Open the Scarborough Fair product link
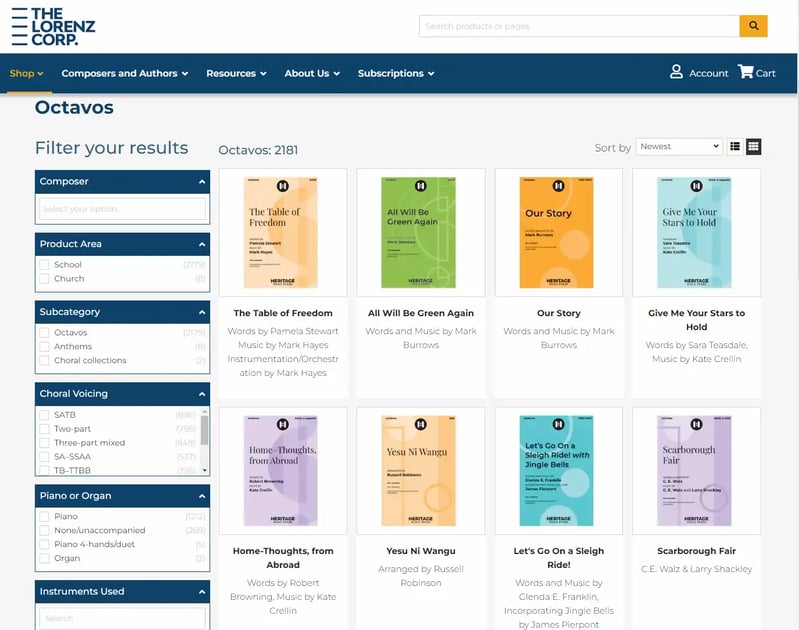Image resolution: width=799 pixels, height=630 pixels. point(696,551)
